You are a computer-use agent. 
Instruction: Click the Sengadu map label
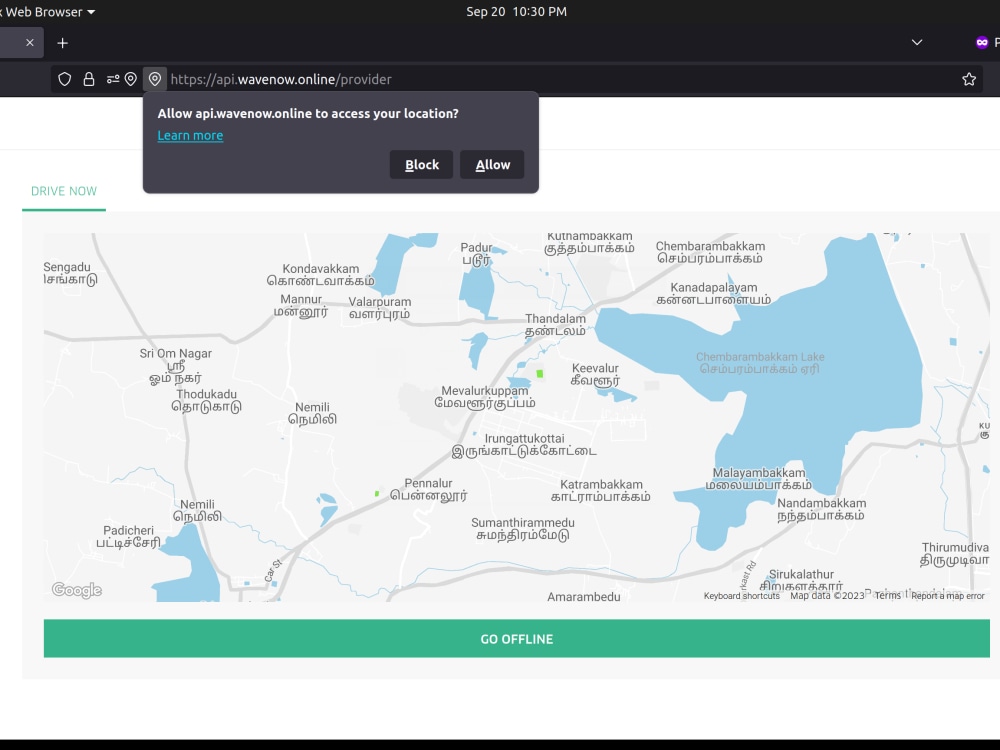click(x=70, y=273)
